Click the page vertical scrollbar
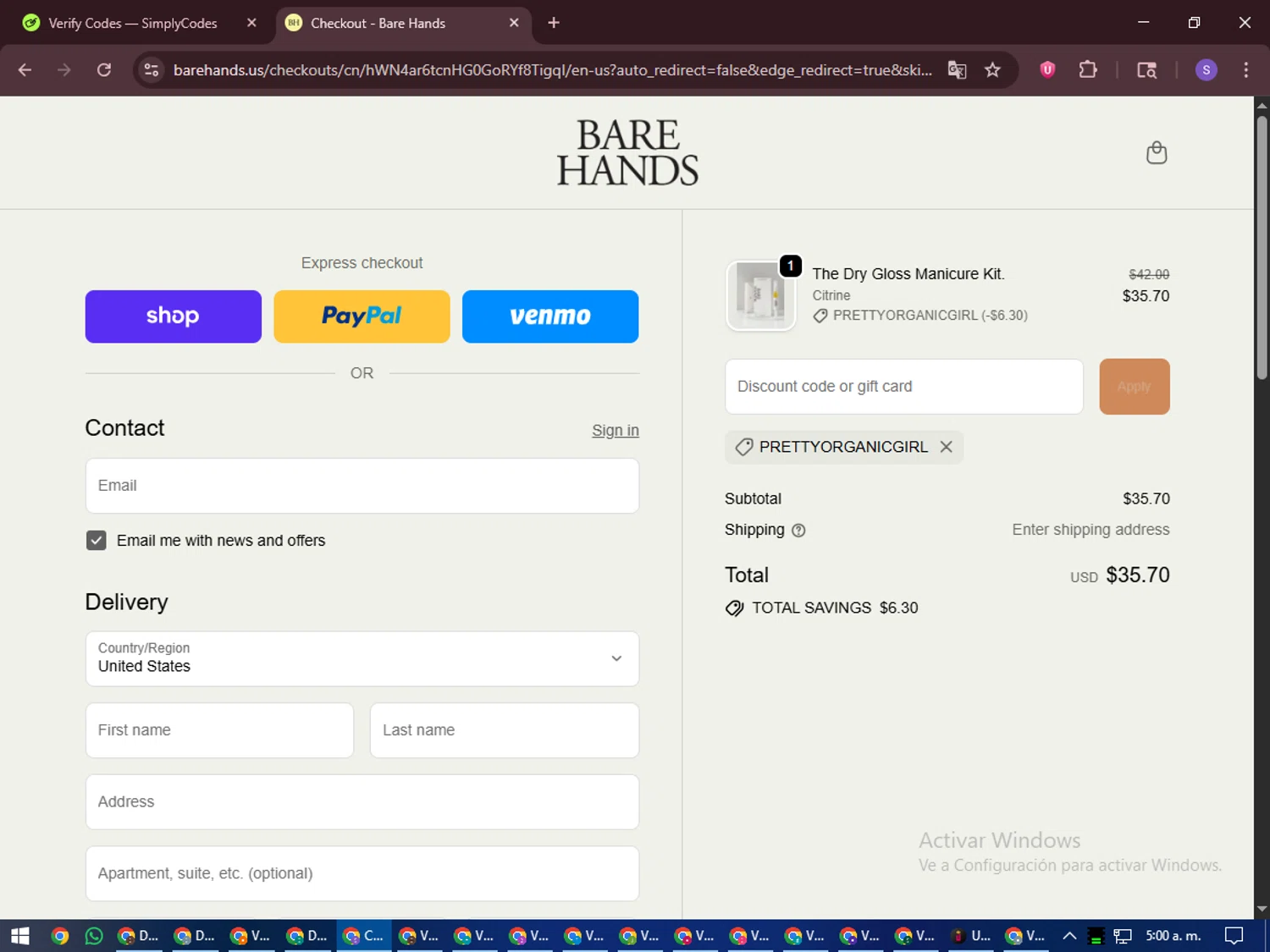 pyautogui.click(x=1262, y=247)
